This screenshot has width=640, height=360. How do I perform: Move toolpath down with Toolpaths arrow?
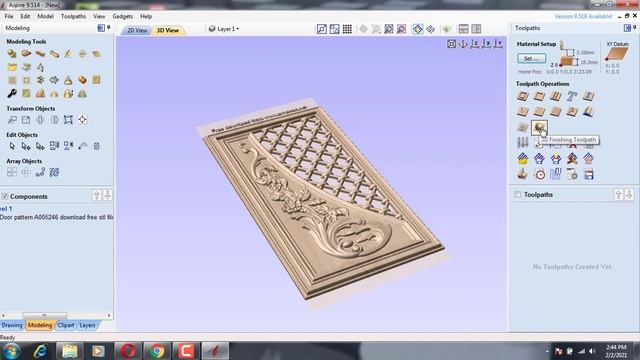click(629, 195)
